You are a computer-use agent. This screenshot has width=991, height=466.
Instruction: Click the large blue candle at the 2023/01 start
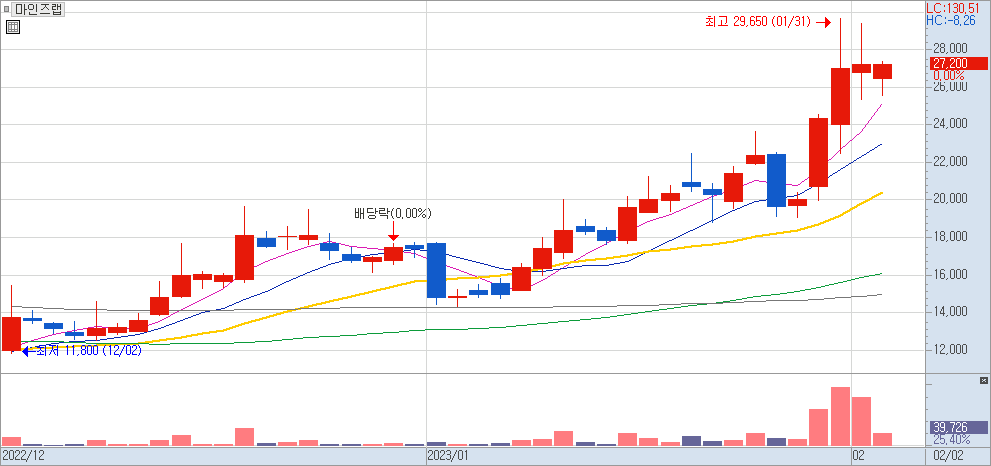436,270
